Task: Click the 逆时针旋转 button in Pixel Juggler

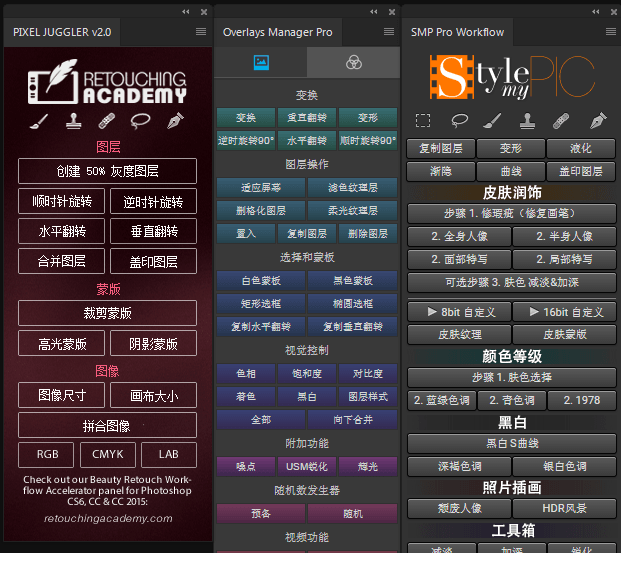Action: pyautogui.click(x=153, y=201)
